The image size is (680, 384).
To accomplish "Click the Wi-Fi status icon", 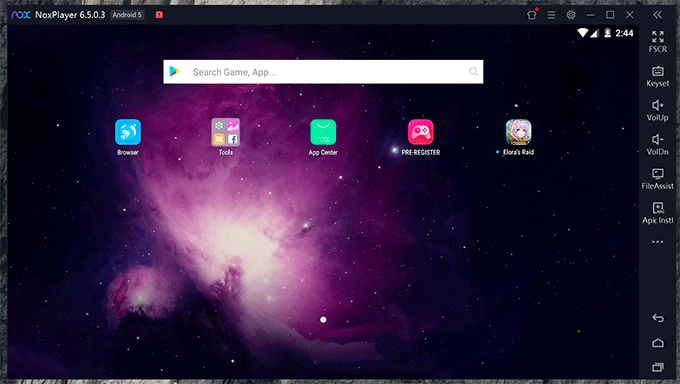I will pyautogui.click(x=583, y=33).
